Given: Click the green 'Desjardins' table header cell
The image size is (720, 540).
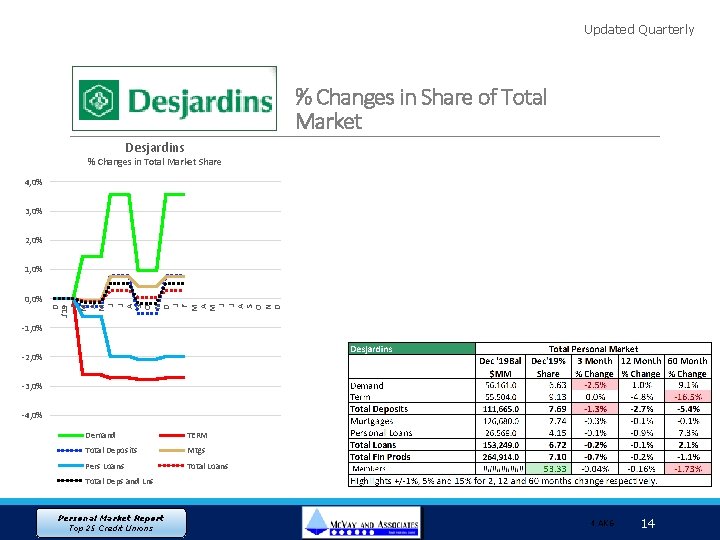Looking at the screenshot, I should (412, 349).
